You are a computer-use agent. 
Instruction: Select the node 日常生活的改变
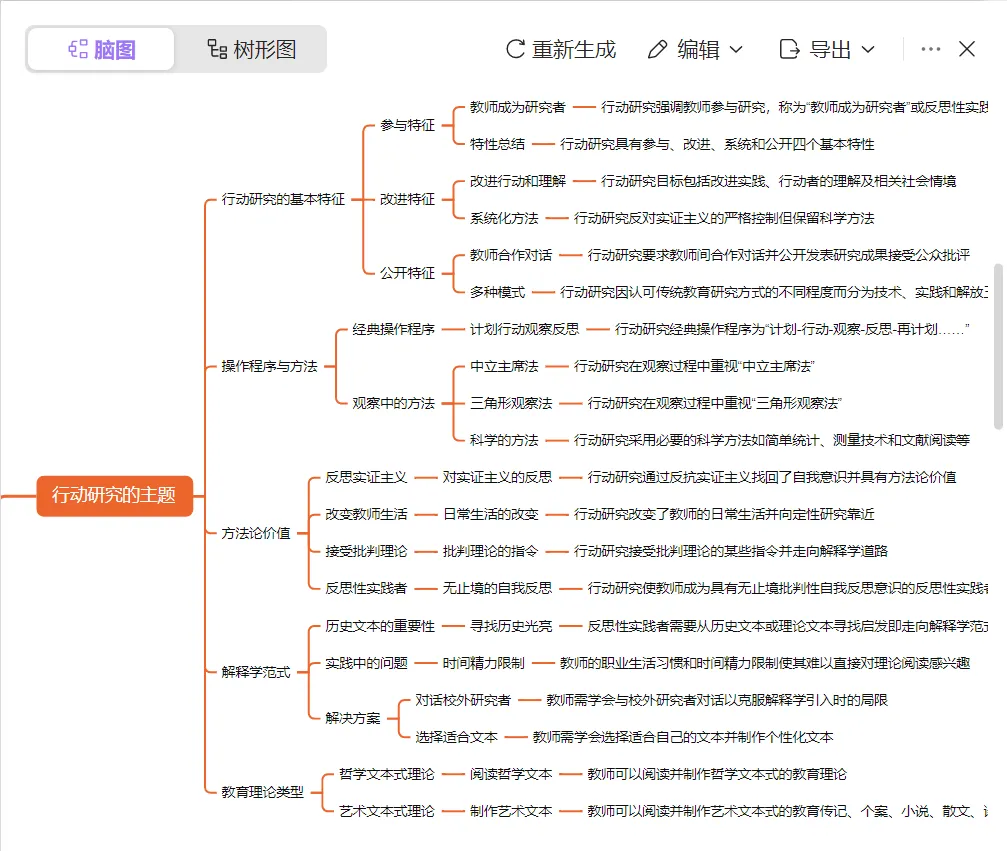[x=491, y=514]
